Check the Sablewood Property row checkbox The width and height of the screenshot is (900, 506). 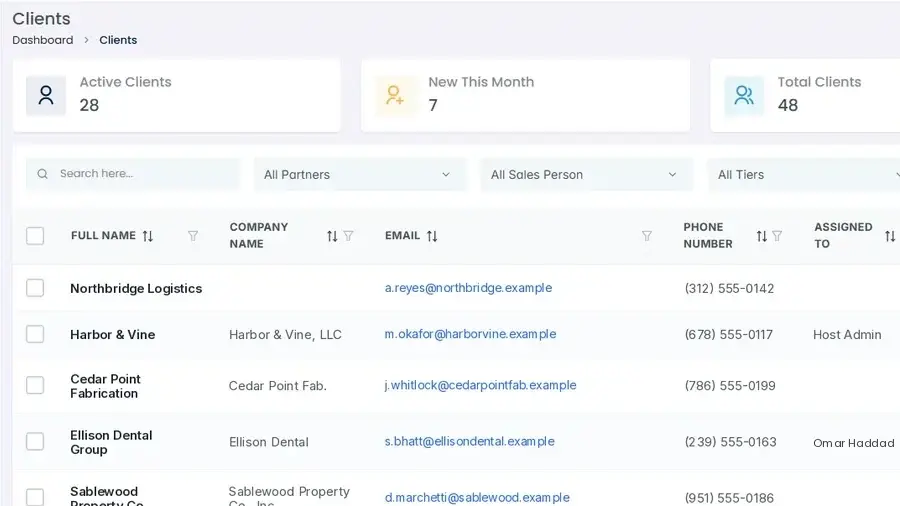35,497
